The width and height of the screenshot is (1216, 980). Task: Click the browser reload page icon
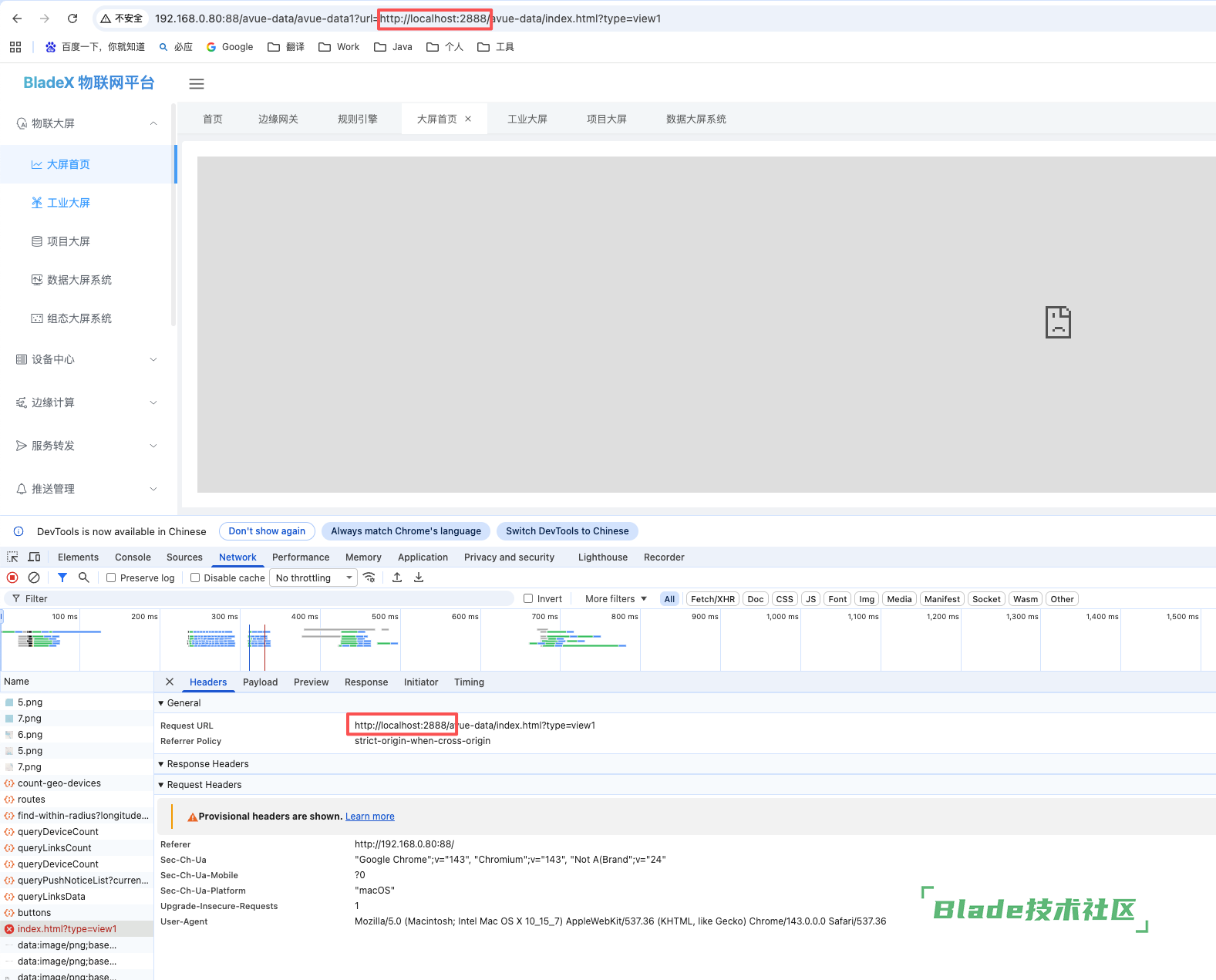click(x=72, y=19)
